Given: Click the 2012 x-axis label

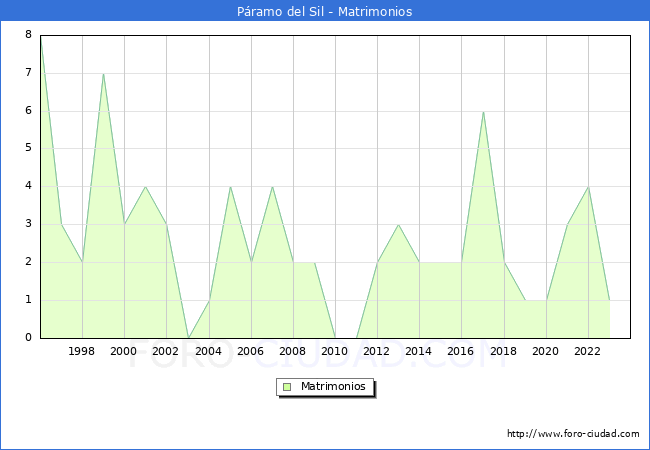Looking at the screenshot, I should pyautogui.click(x=376, y=351).
